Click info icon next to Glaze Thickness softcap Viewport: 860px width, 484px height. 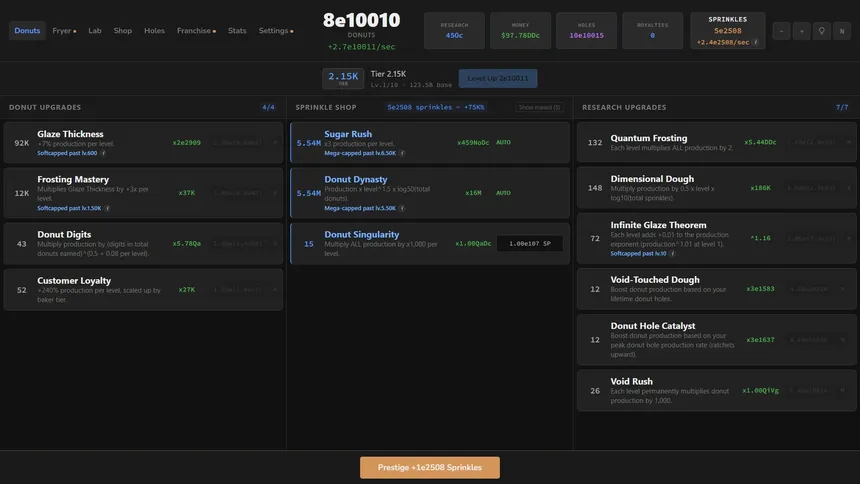[x=103, y=153]
